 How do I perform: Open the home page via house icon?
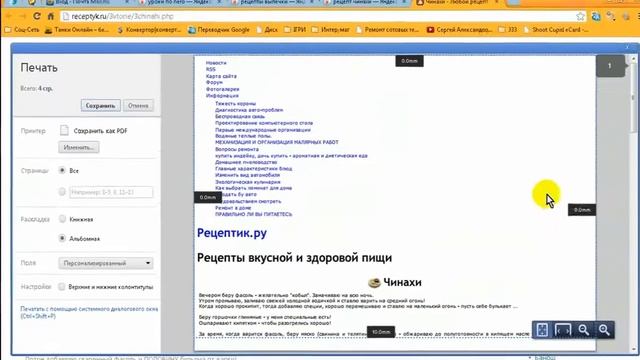pyautogui.click(x=51, y=16)
